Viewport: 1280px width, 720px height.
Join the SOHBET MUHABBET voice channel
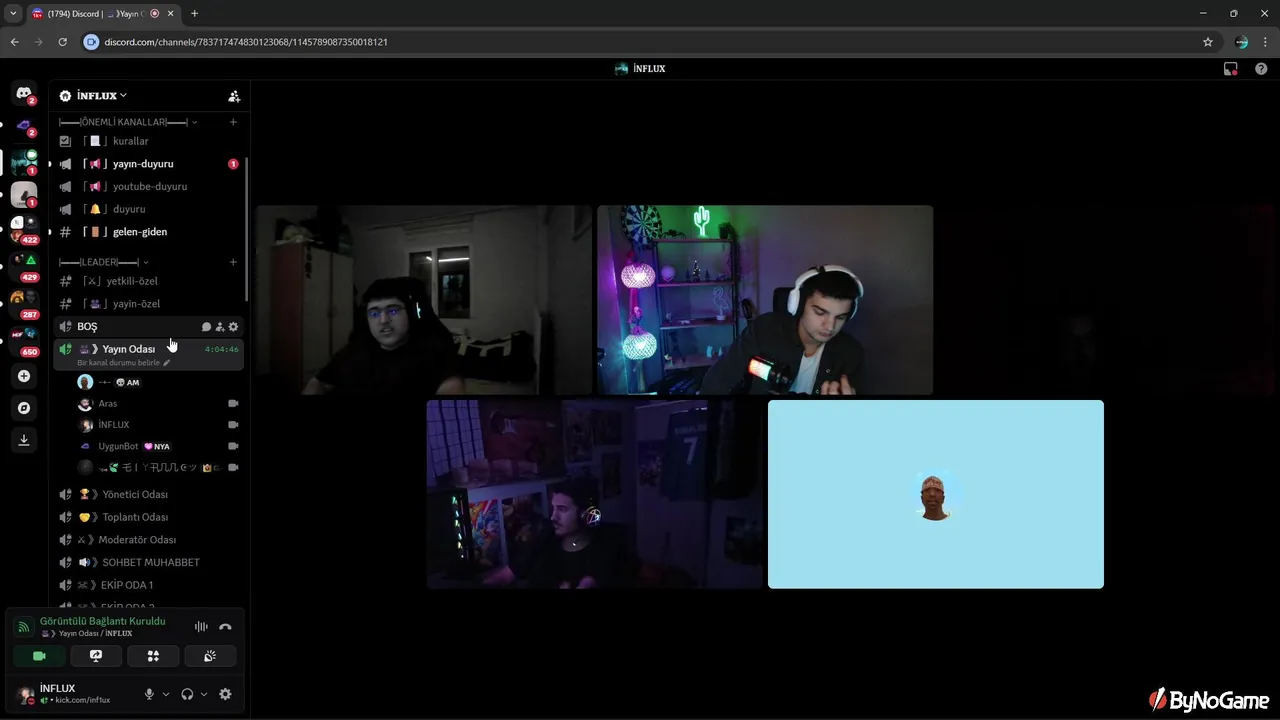(x=148, y=562)
